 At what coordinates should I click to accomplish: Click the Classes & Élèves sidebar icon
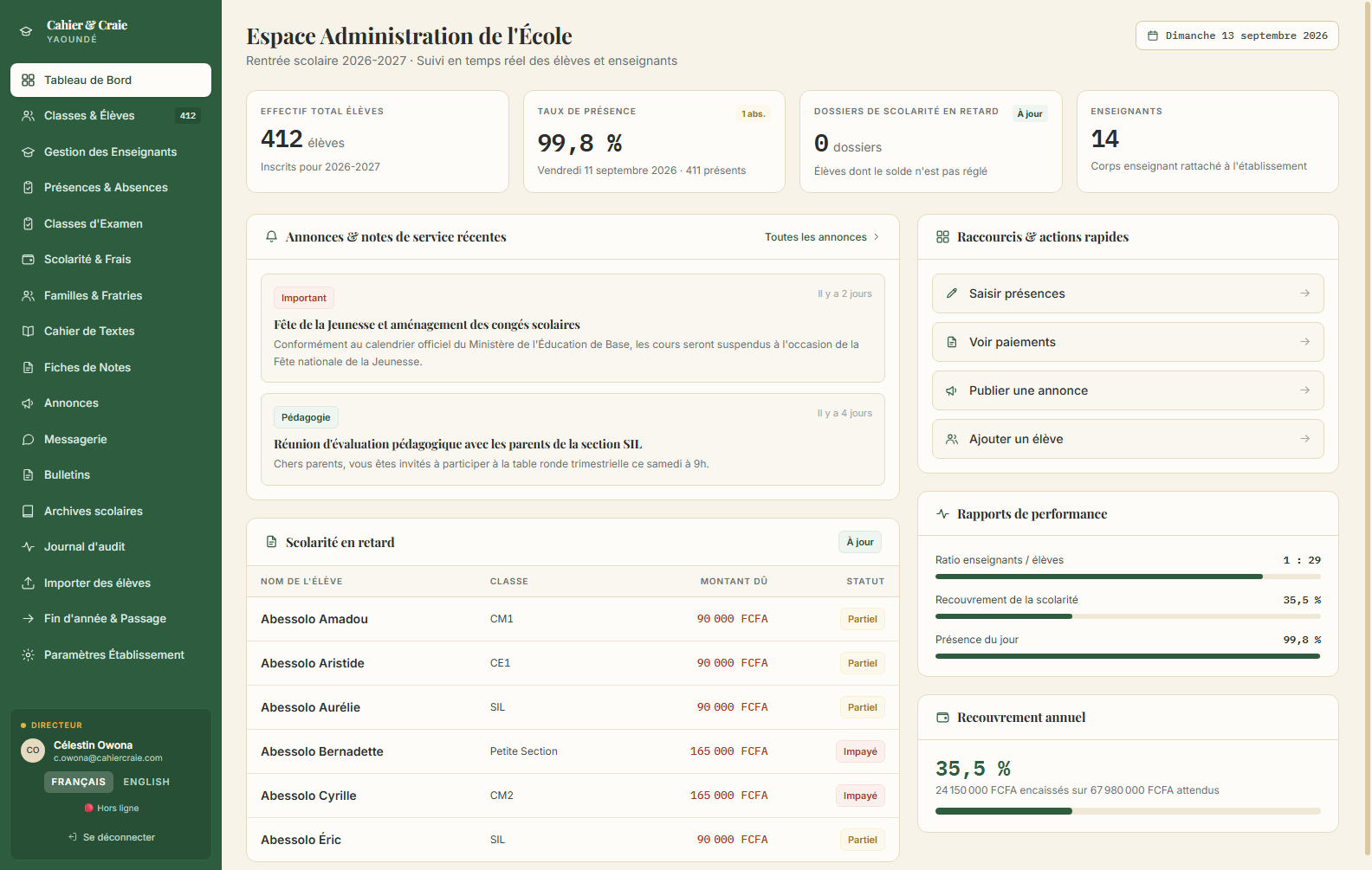pos(28,116)
